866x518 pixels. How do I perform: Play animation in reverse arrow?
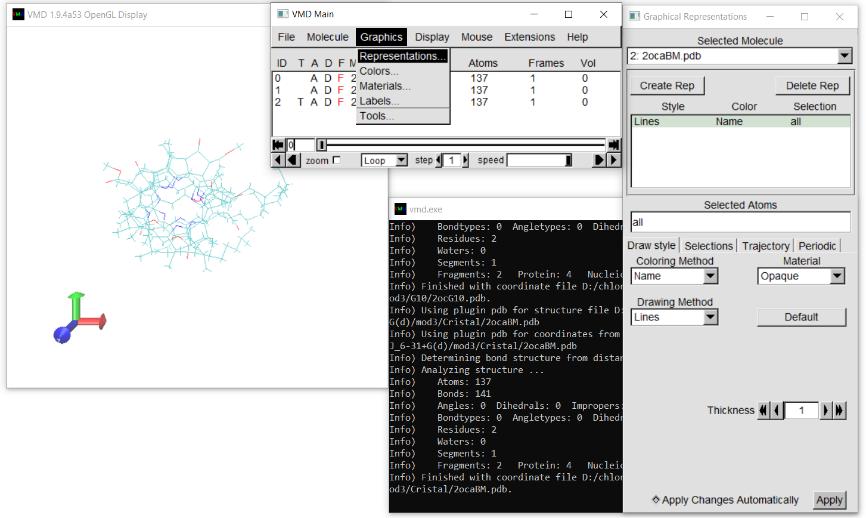(293, 160)
